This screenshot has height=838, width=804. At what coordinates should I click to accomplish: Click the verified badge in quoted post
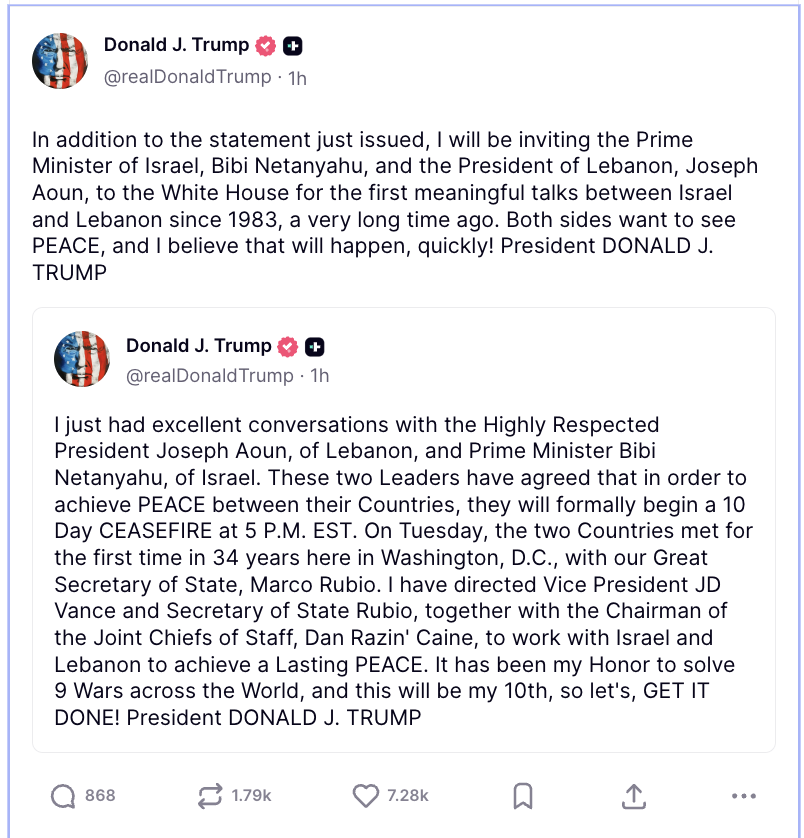point(288,347)
